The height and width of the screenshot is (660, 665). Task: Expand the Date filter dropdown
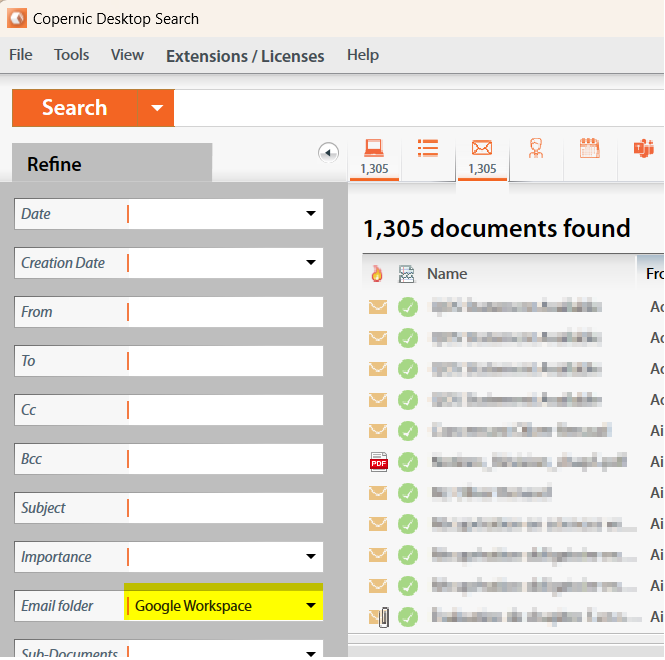click(310, 214)
